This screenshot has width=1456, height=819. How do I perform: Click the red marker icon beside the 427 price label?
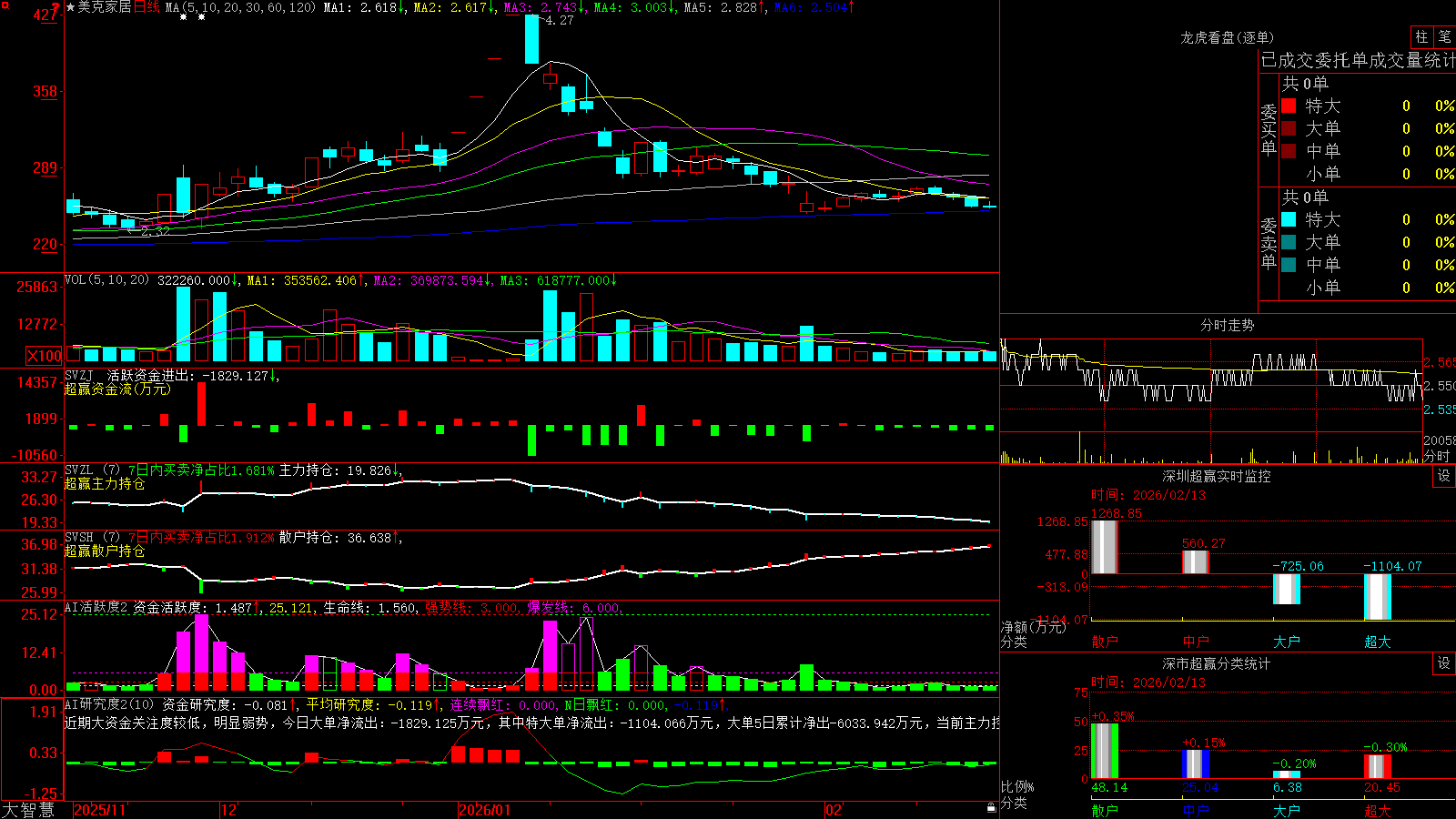click(x=55, y=9)
